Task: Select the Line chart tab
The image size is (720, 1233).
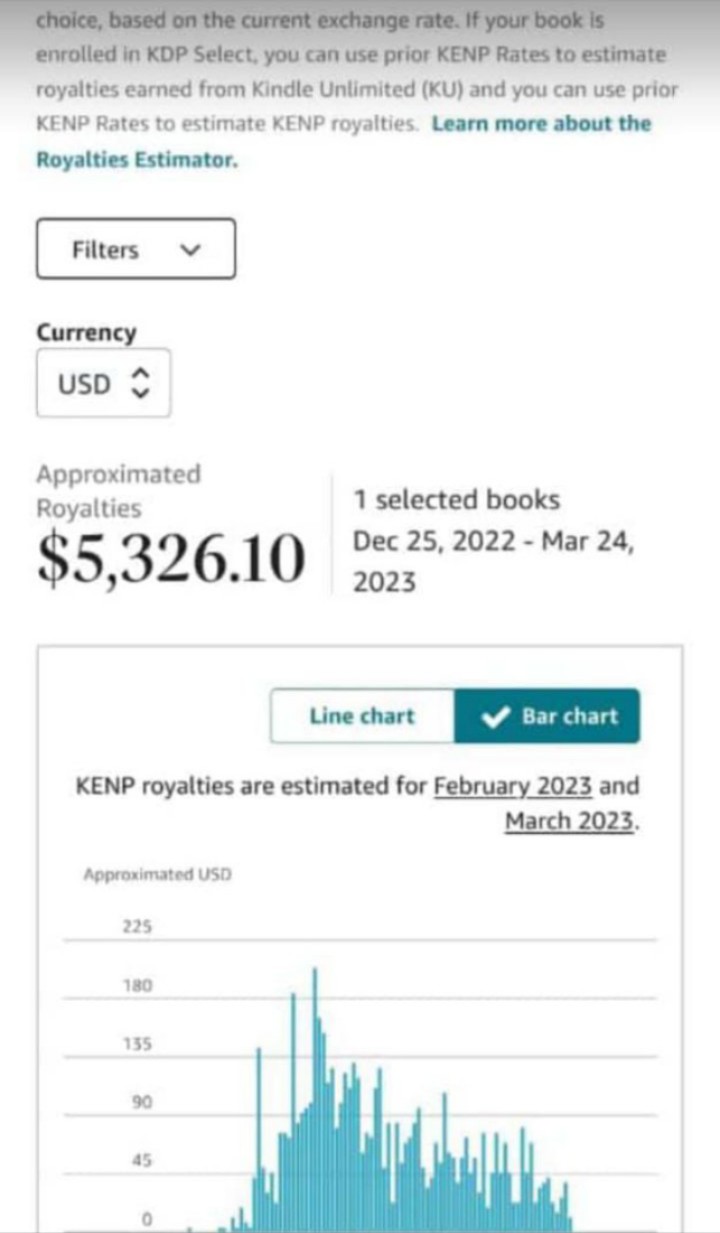Action: (362, 716)
